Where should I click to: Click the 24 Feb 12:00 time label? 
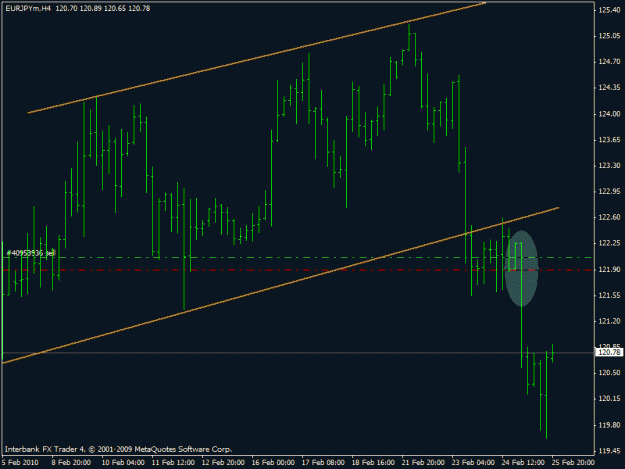point(523,462)
